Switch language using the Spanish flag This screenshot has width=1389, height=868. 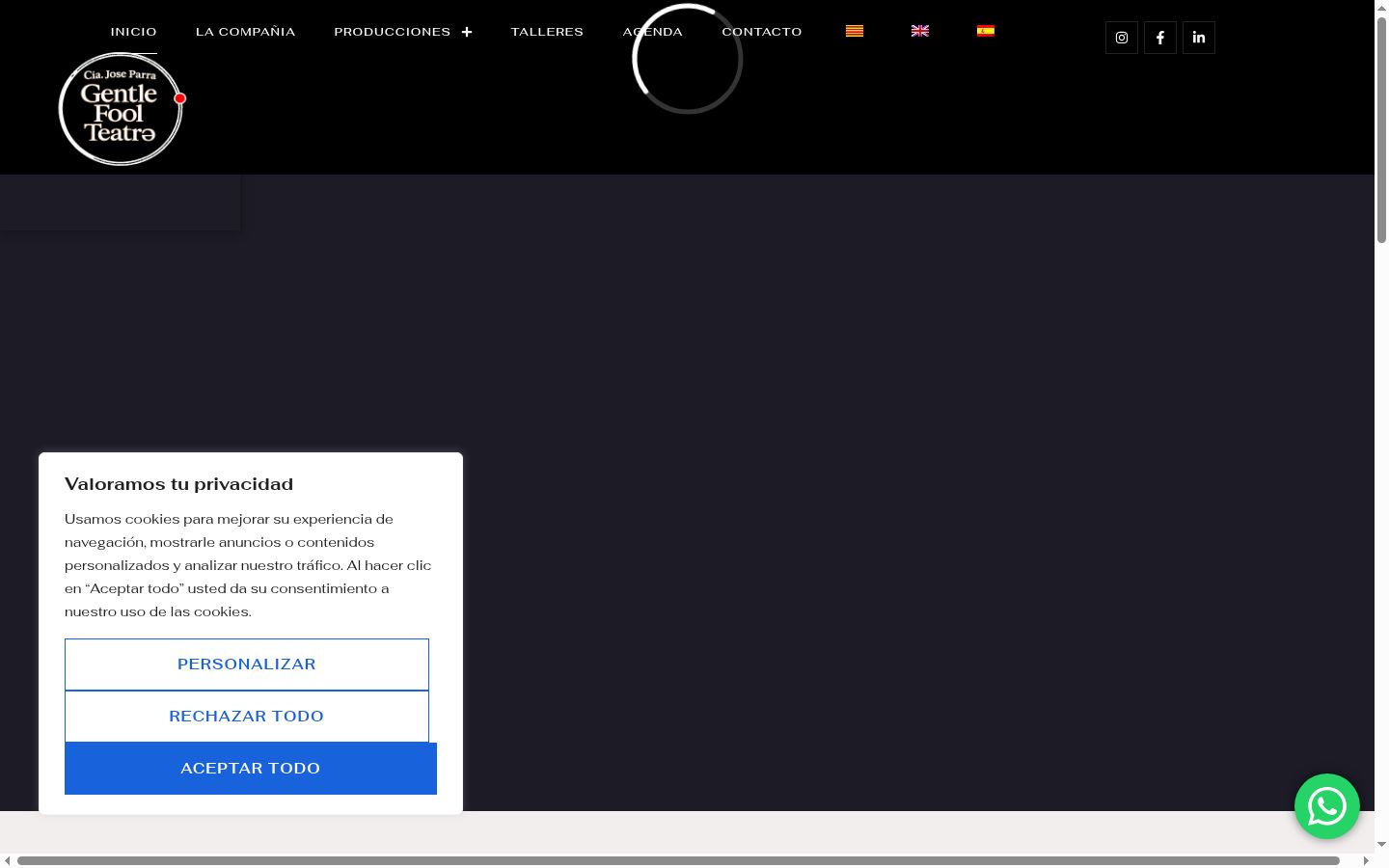click(x=986, y=31)
